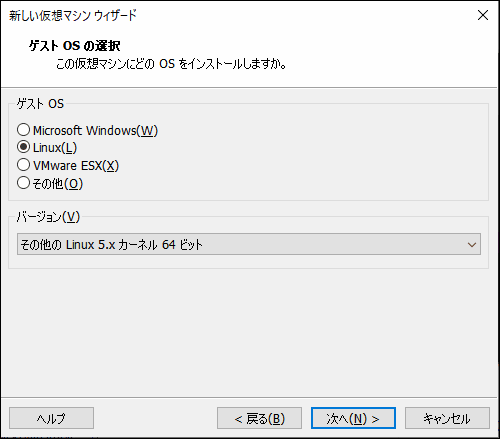Image resolution: width=500 pixels, height=439 pixels.
Task: Click the ヘルプ help button
Action: (51, 418)
